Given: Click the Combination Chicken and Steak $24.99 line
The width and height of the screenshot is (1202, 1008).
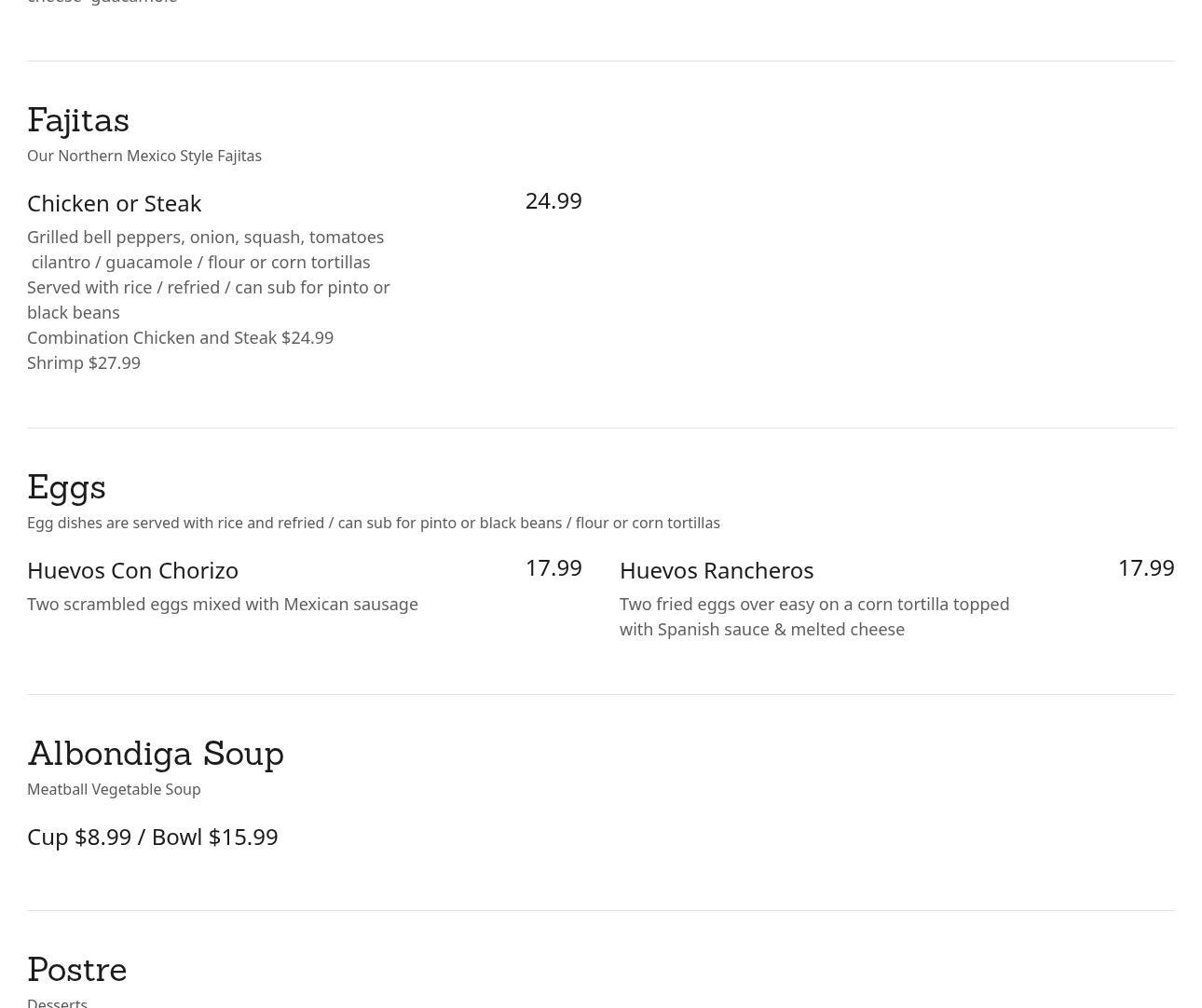Looking at the screenshot, I should [180, 337].
